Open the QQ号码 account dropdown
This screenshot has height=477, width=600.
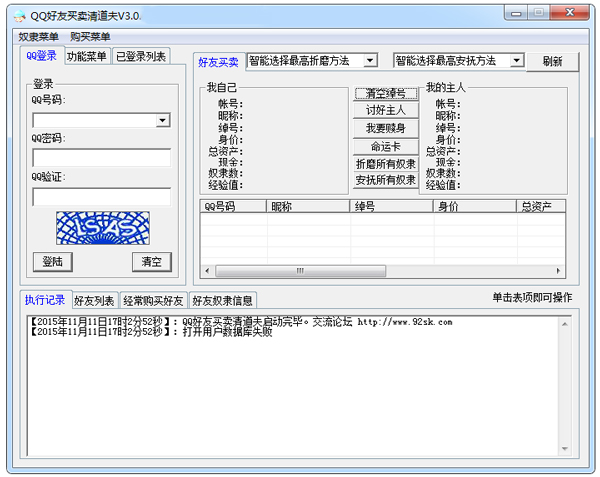[x=162, y=121]
